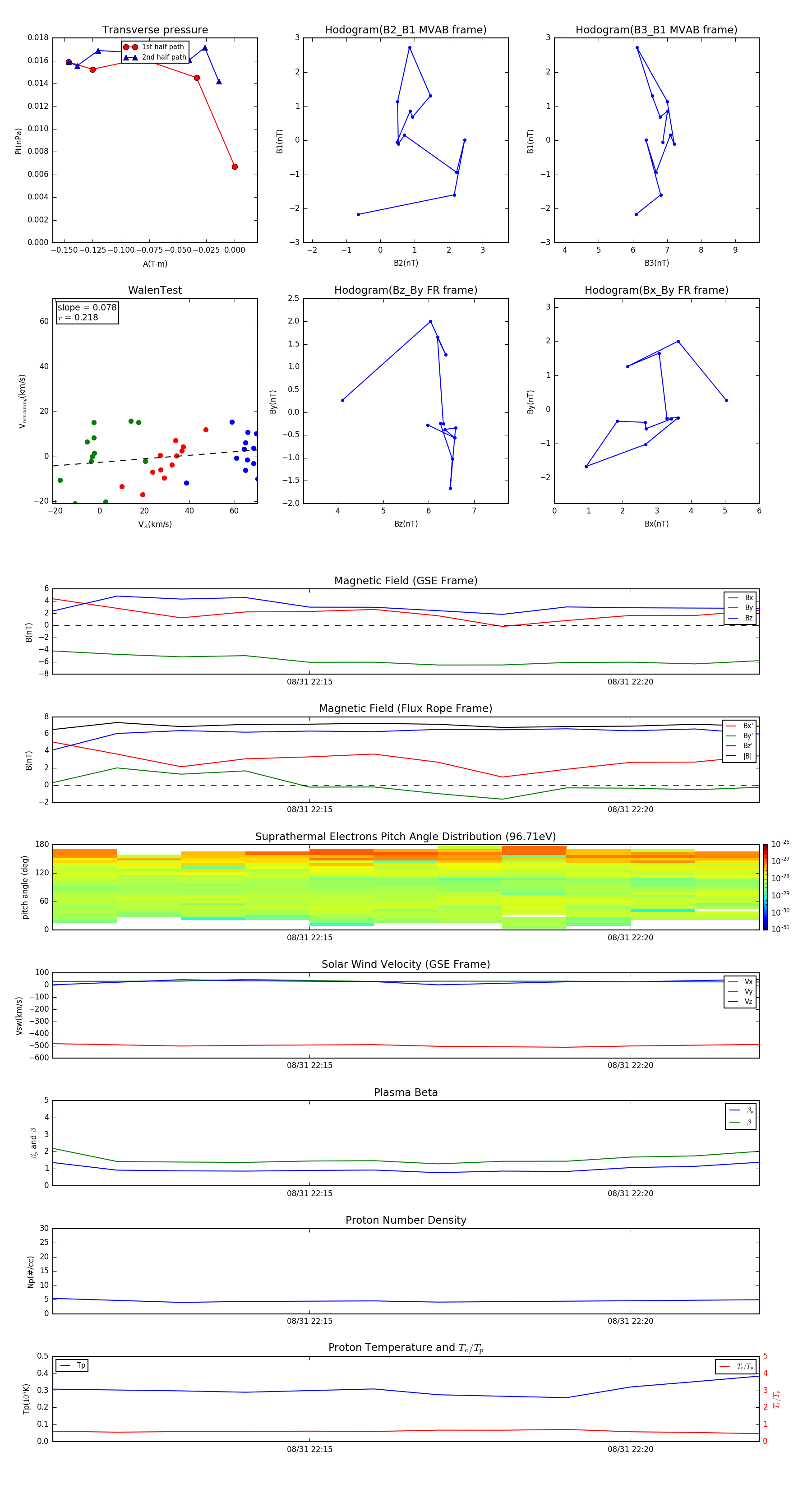Click the red Te/Tp right-axis label
This screenshot has height=1489, width=812.
click(x=776, y=1399)
